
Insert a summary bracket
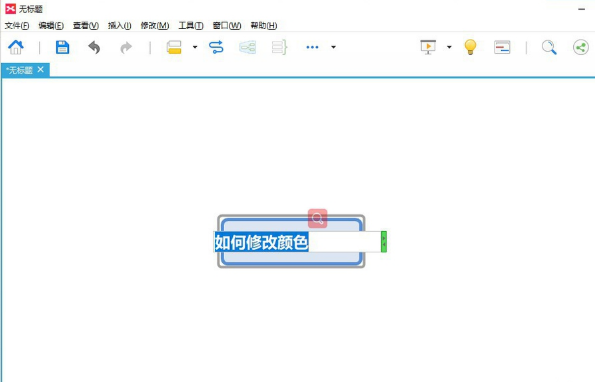[x=279, y=47]
